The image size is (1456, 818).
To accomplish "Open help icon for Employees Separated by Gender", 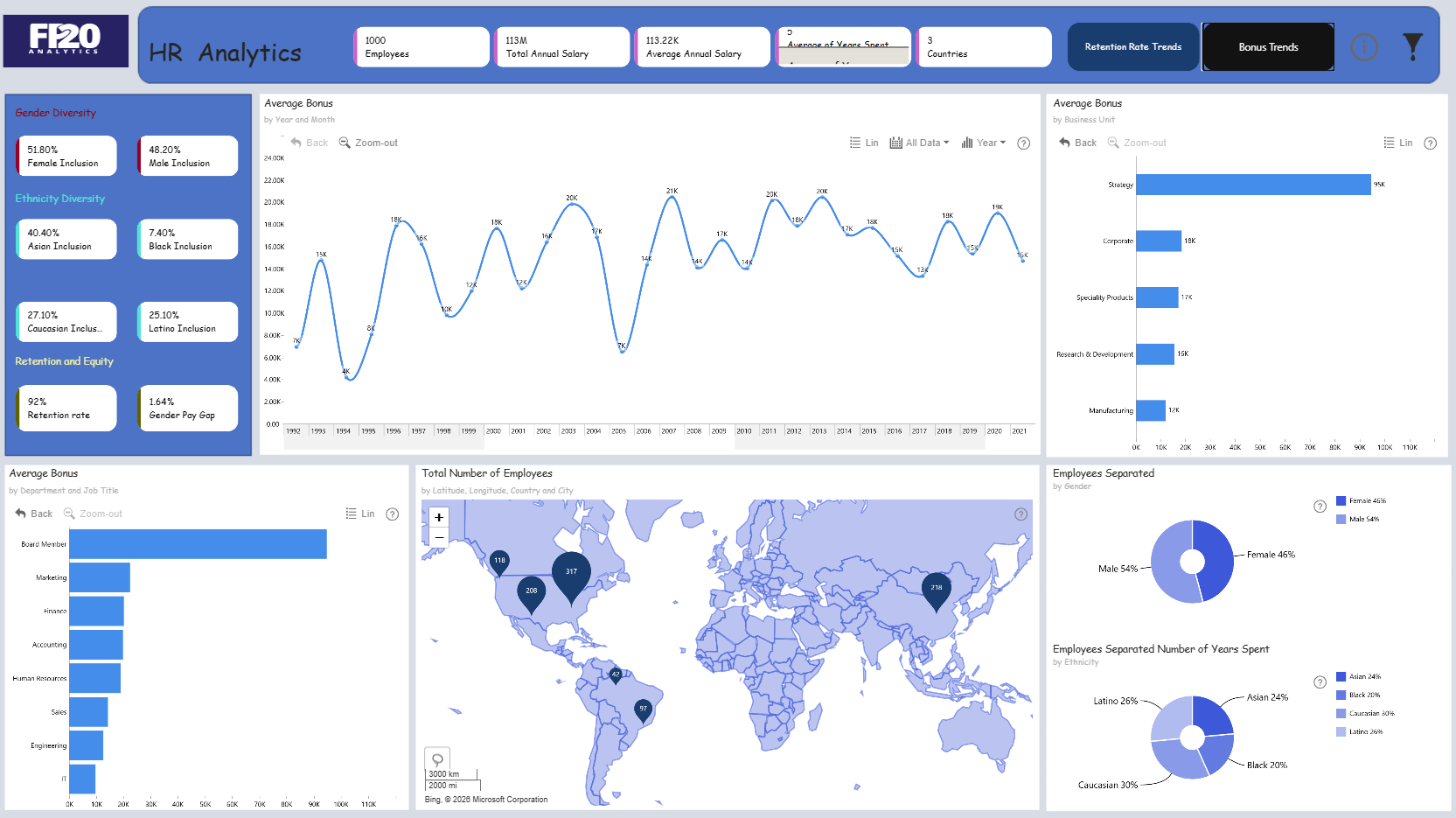I will 1320,507.
